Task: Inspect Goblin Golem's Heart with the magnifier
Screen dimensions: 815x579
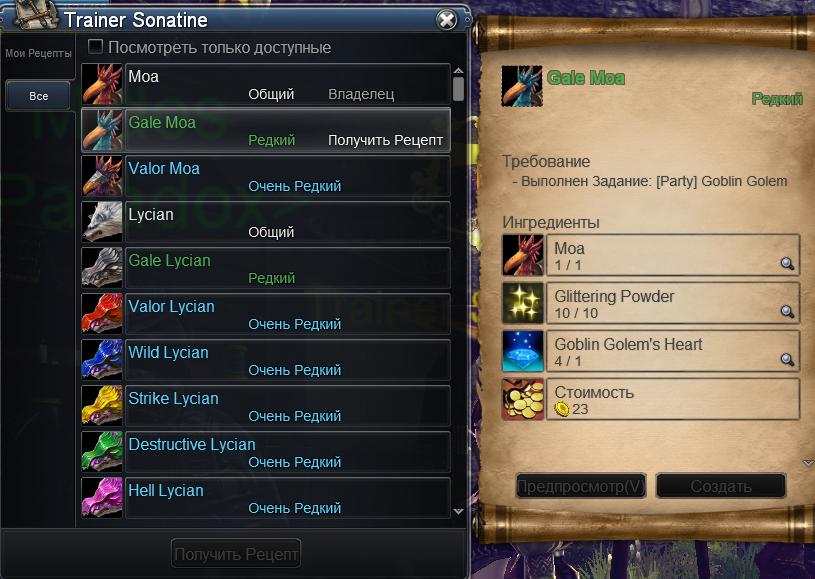Action: coord(787,359)
